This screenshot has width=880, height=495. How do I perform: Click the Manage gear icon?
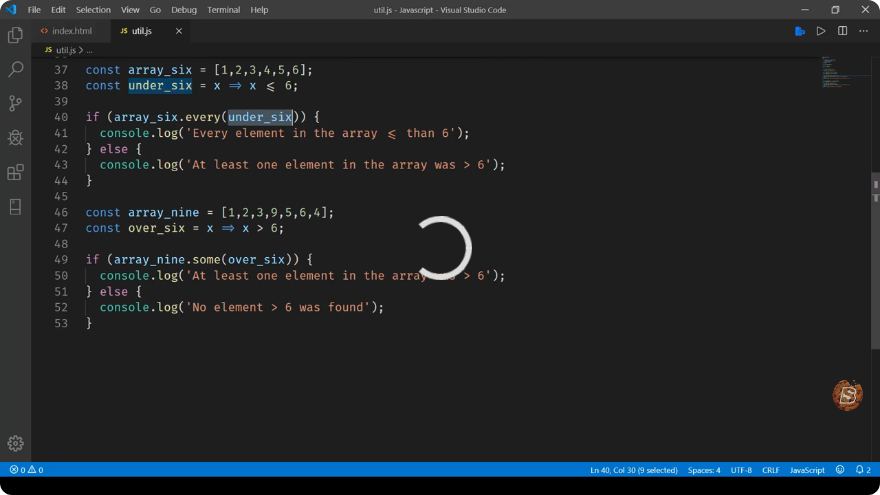click(x=15, y=443)
